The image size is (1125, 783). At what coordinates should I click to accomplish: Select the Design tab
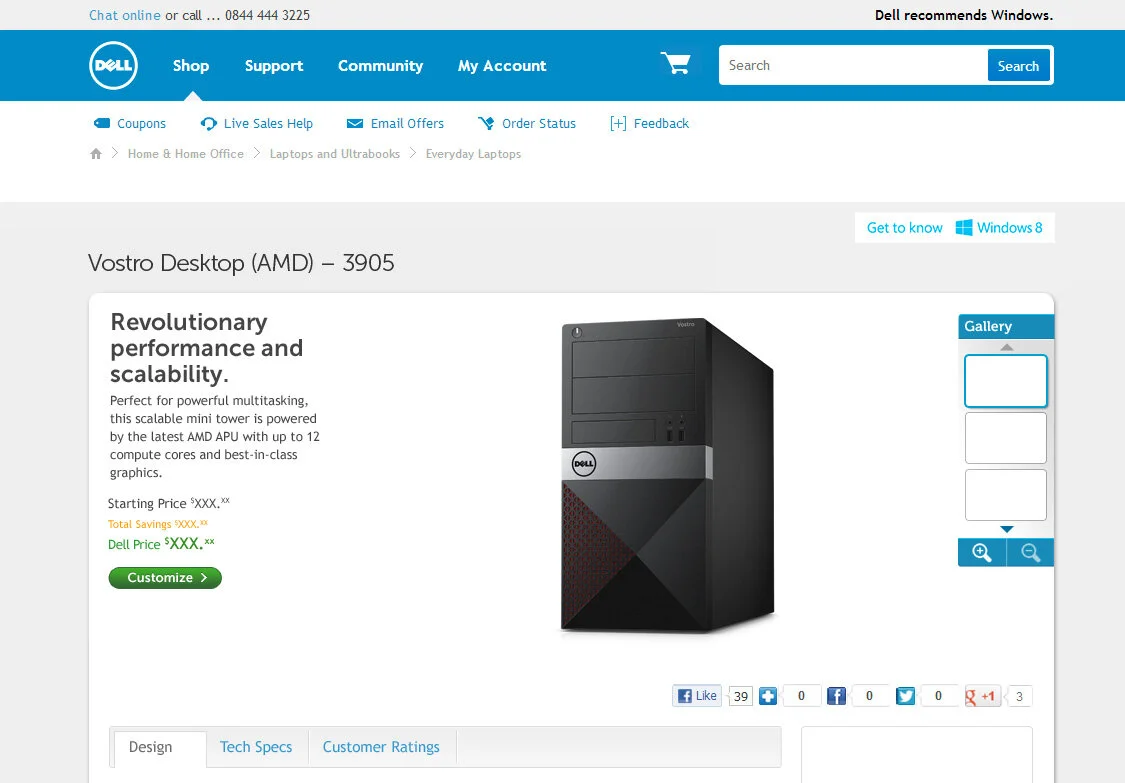click(160, 749)
